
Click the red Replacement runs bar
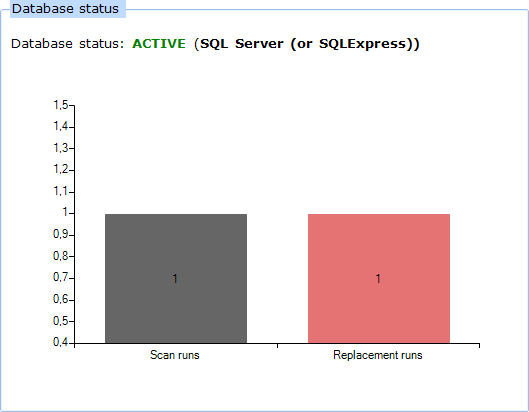tap(379, 279)
